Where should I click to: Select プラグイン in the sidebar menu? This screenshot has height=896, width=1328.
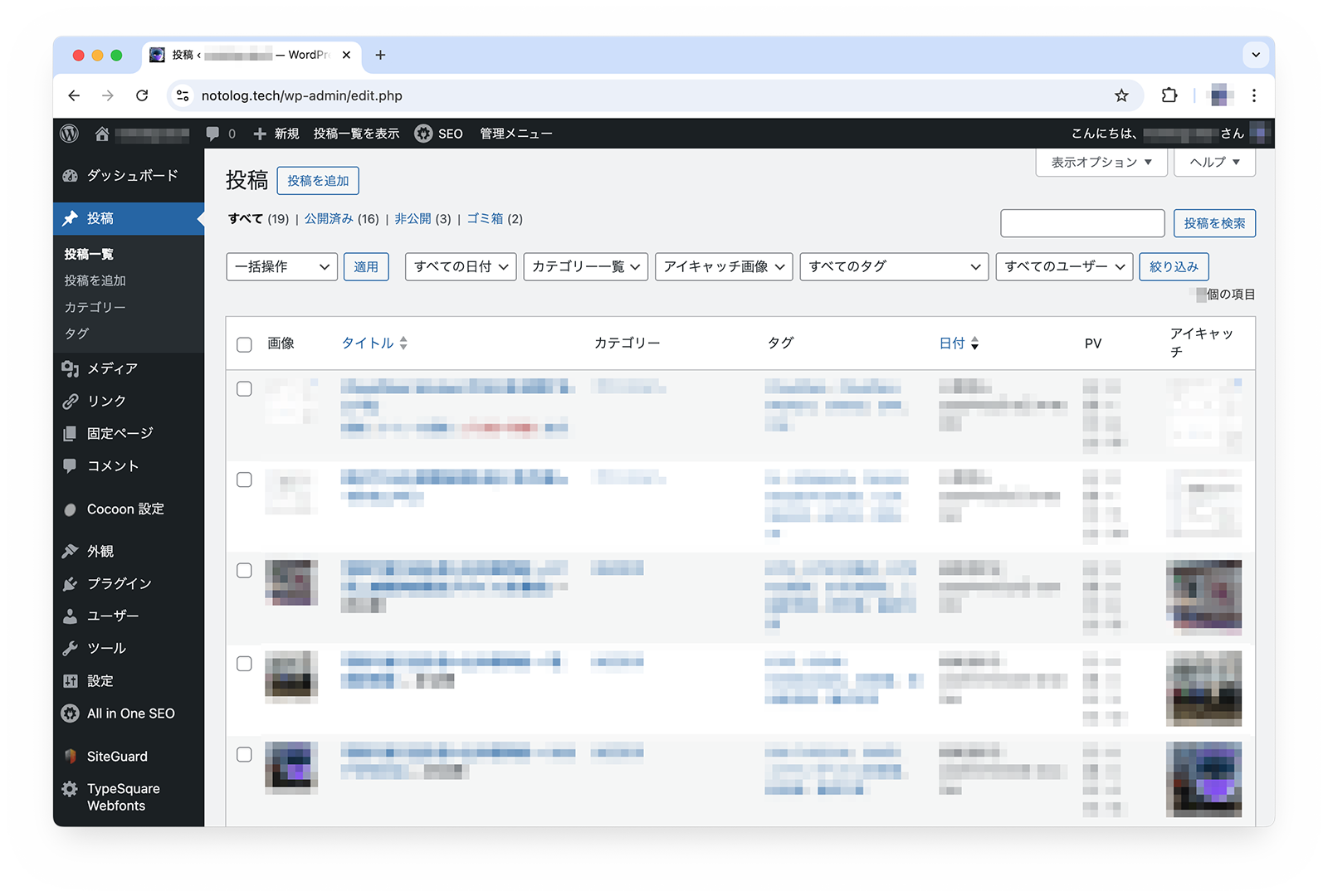(x=119, y=583)
